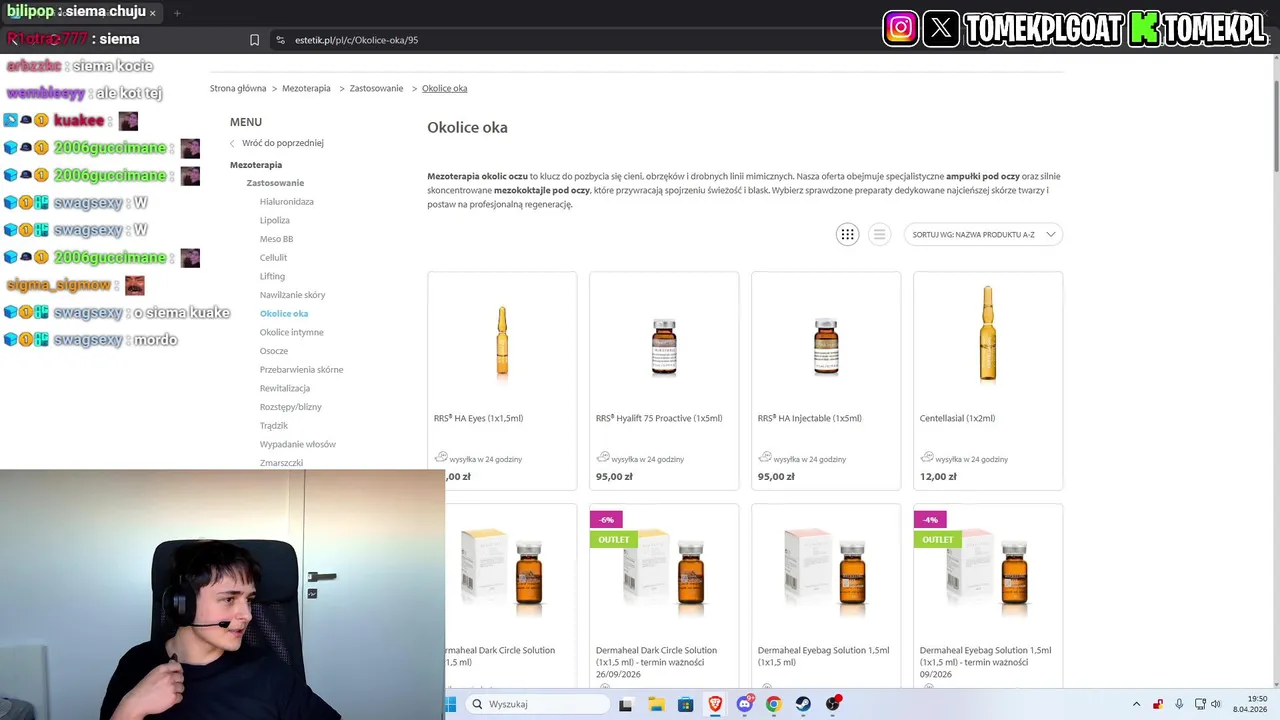Viewport: 1280px width, 720px height.
Task: Open Trądzik category
Action: coord(274,426)
